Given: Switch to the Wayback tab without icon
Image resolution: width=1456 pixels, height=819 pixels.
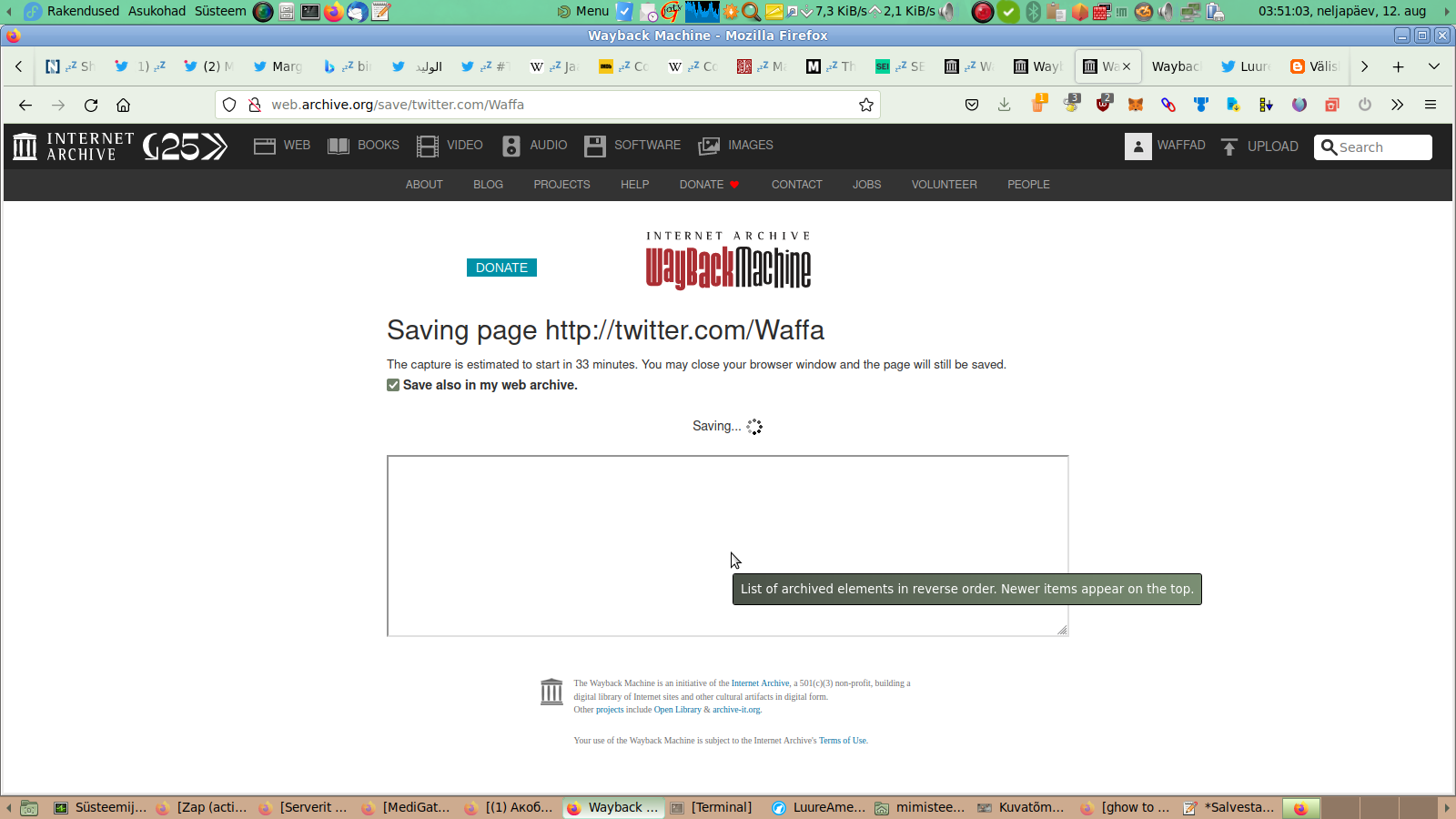Looking at the screenshot, I should tap(1176, 66).
